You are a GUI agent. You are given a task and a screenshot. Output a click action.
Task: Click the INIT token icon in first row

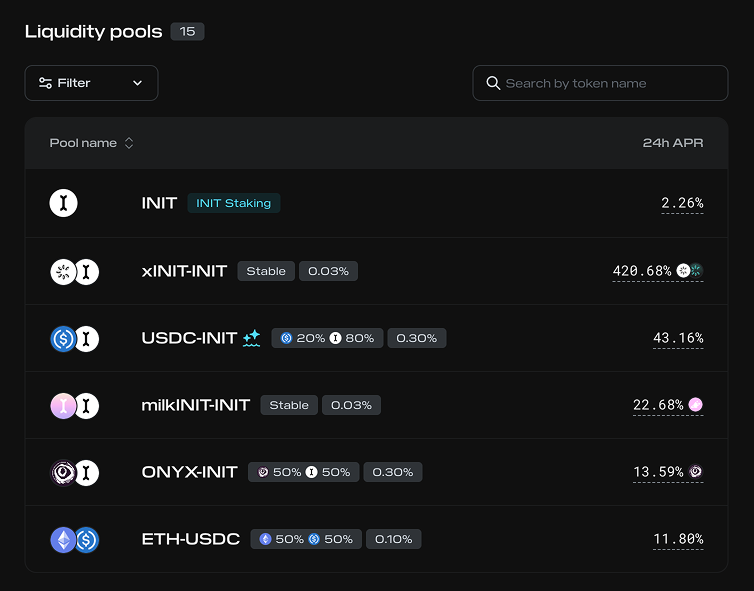point(64,203)
